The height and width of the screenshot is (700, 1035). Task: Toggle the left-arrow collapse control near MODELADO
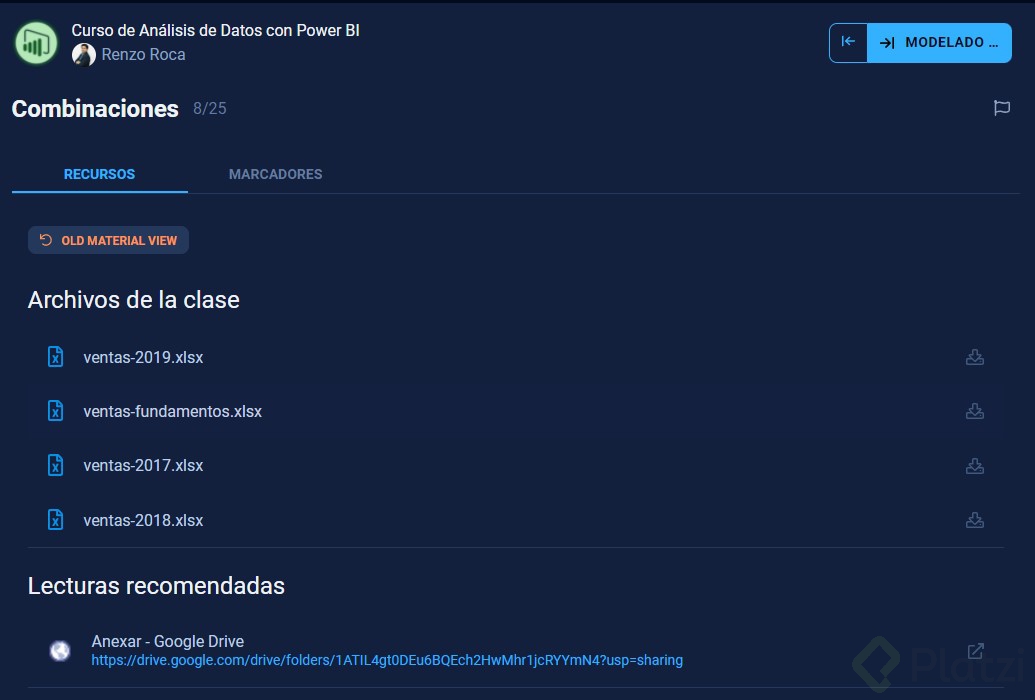pos(847,42)
